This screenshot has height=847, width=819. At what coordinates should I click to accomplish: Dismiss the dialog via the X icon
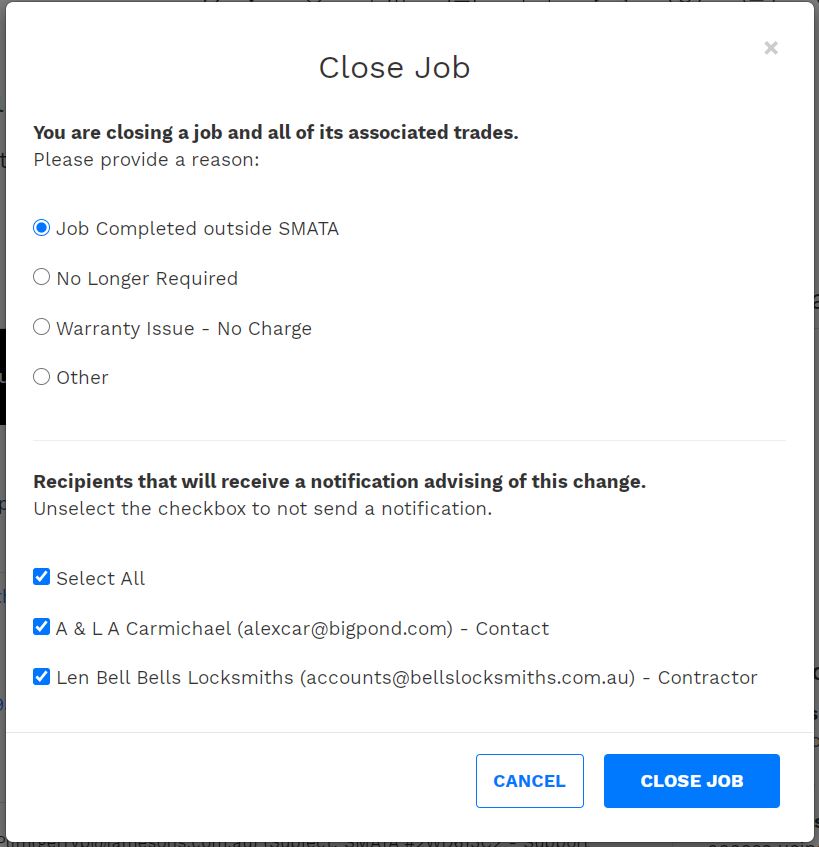coord(770,47)
